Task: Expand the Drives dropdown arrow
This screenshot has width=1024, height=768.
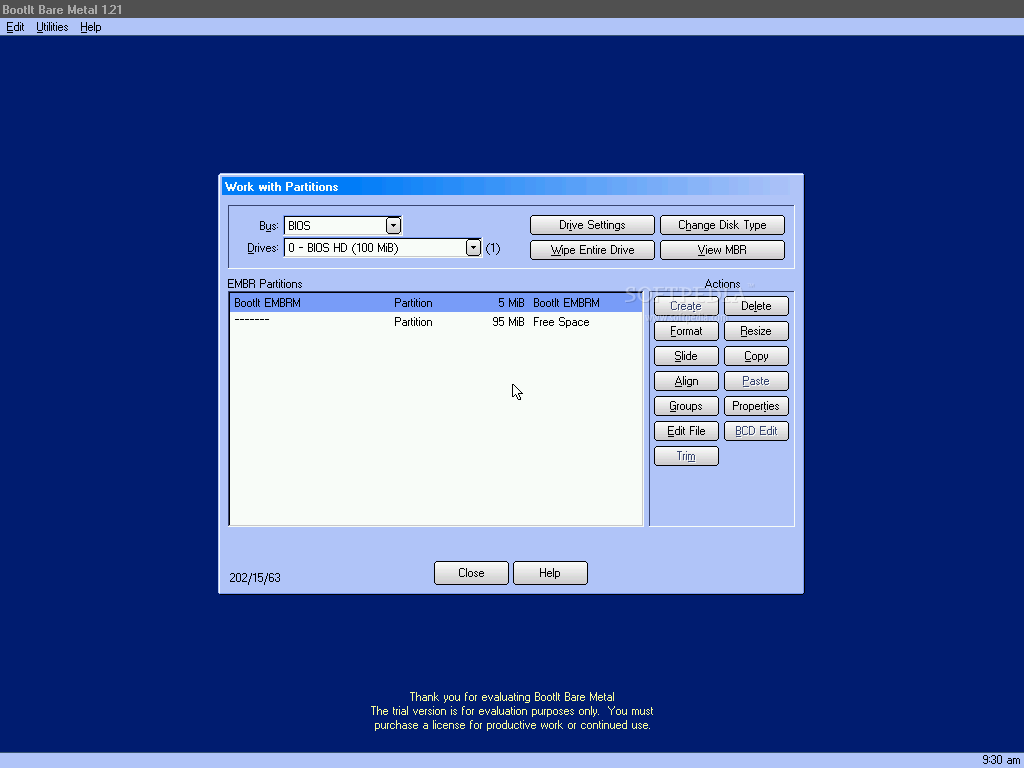Action: coord(473,248)
